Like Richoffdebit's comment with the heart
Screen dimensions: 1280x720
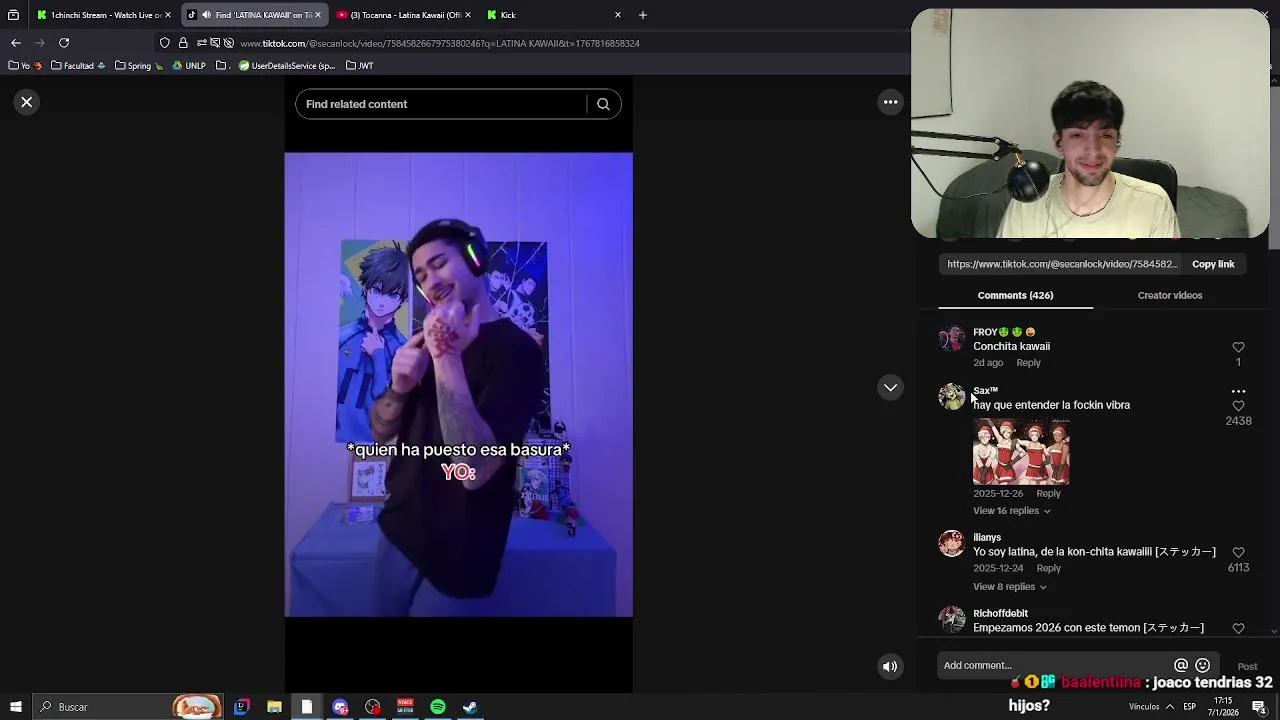point(1238,628)
